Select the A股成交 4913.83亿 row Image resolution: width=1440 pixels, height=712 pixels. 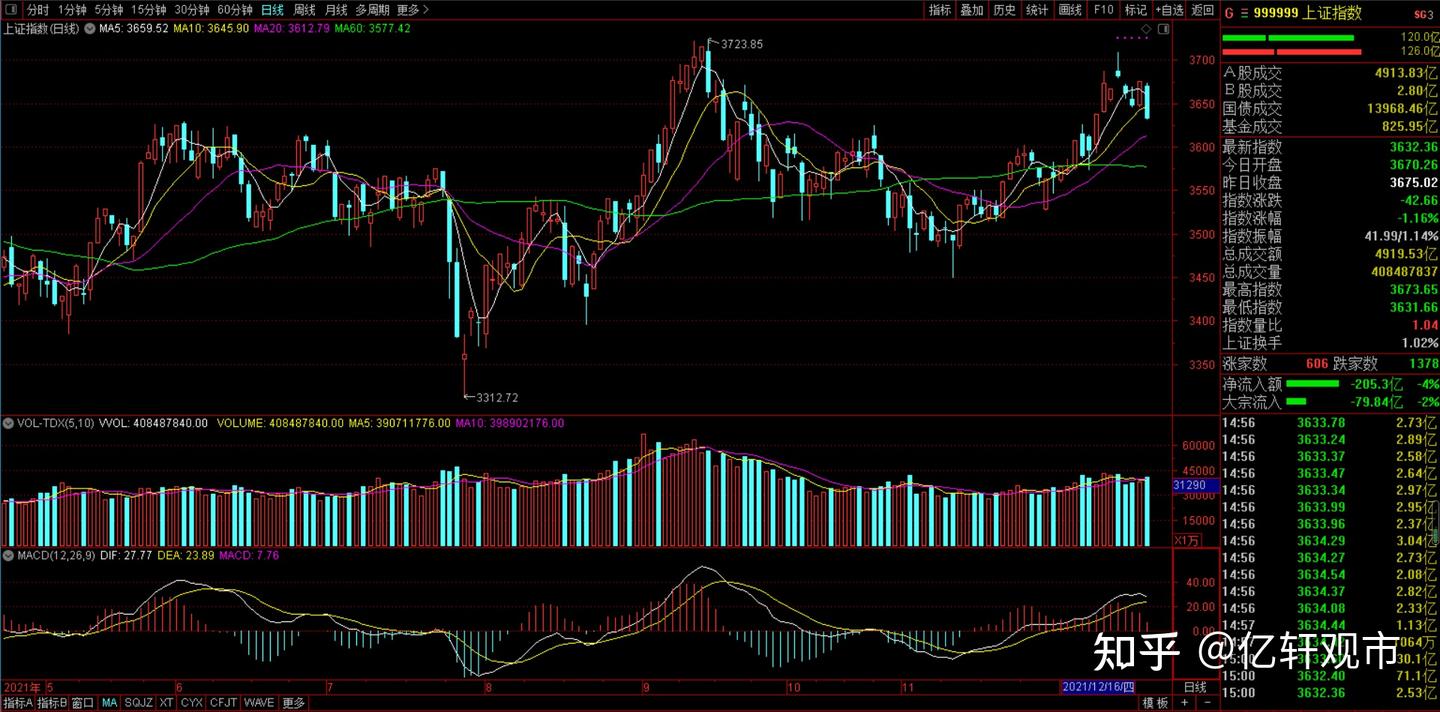pos(1330,73)
